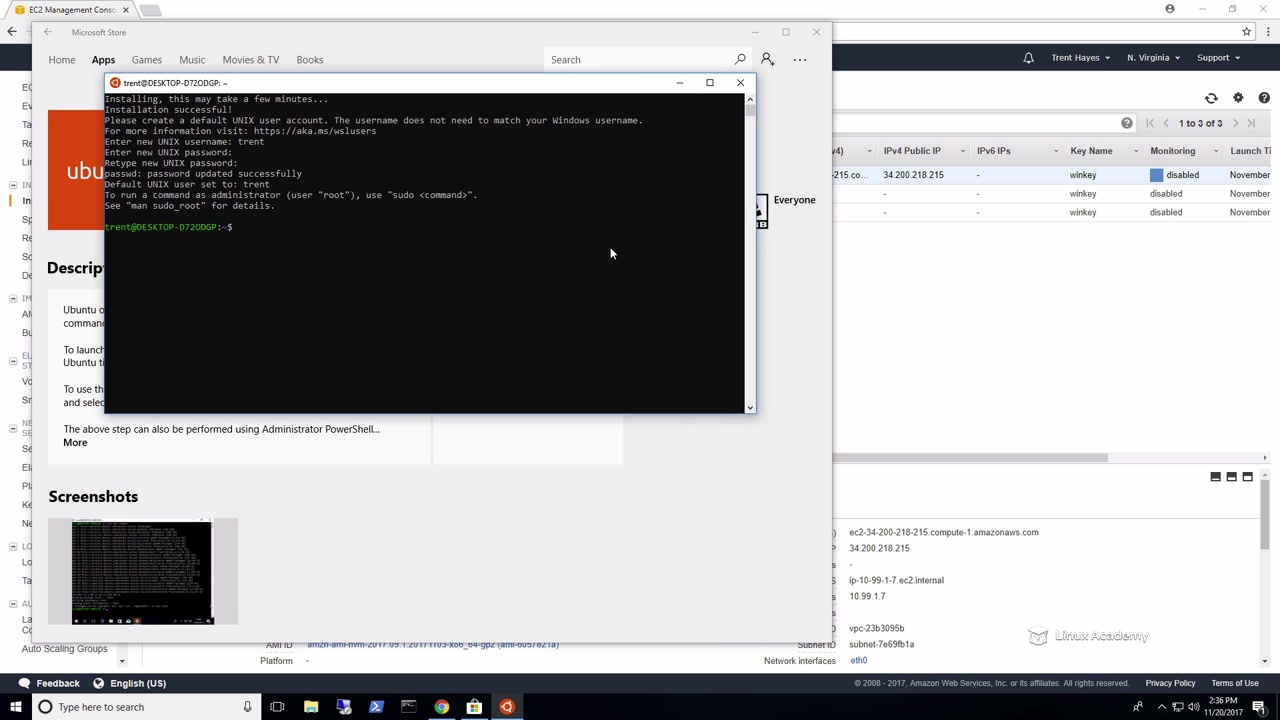1280x720 pixels.
Task: Open IPv4 Public IP column sort arrow
Action: click(x=963, y=151)
